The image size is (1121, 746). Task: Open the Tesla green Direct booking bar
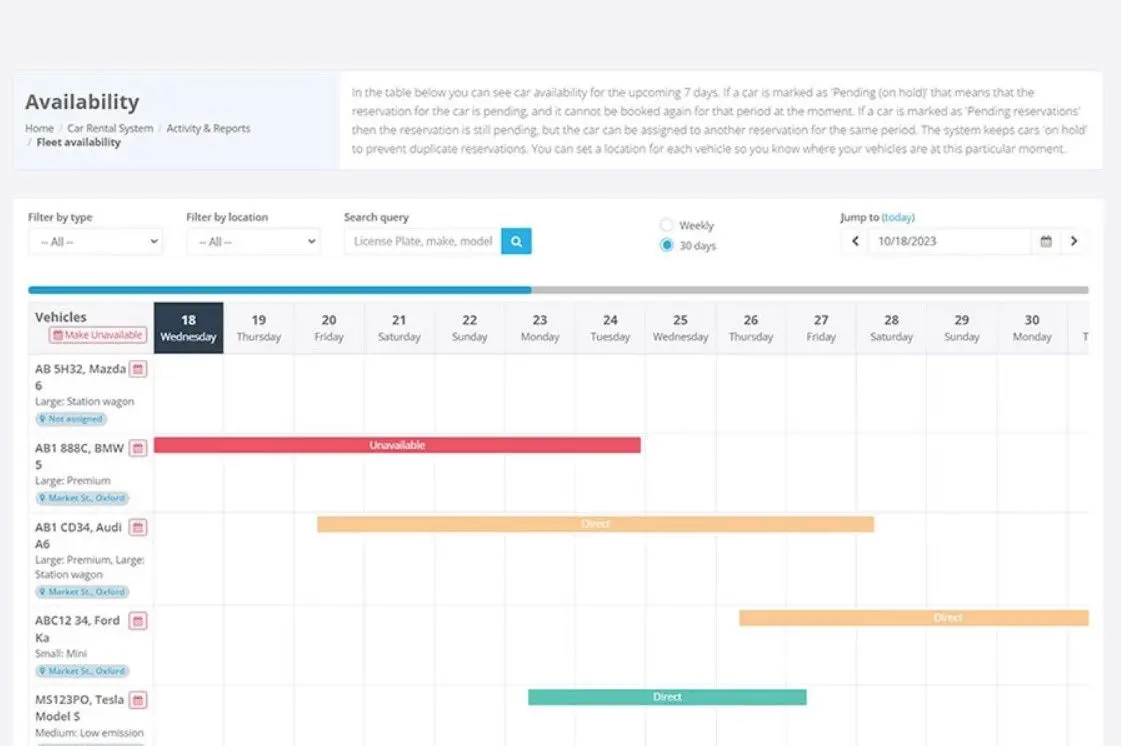point(667,697)
